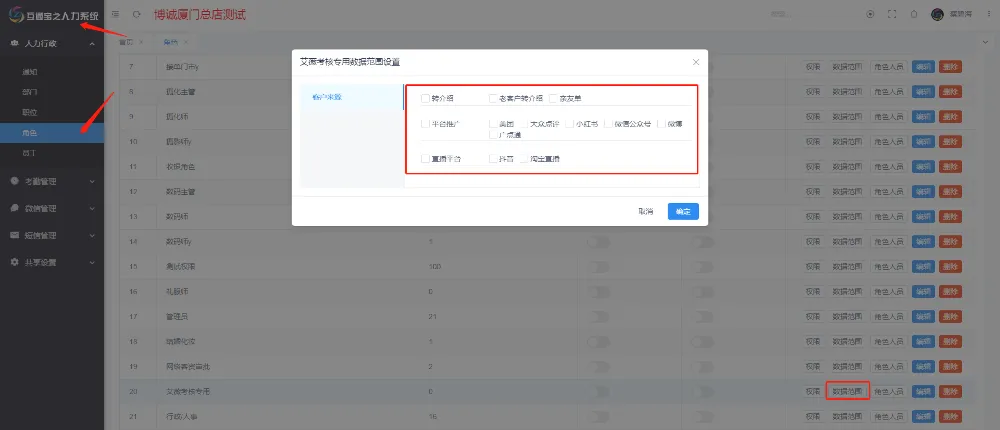Tick the 抖音 checkbox
The height and width of the screenshot is (430, 1000).
coord(493,159)
